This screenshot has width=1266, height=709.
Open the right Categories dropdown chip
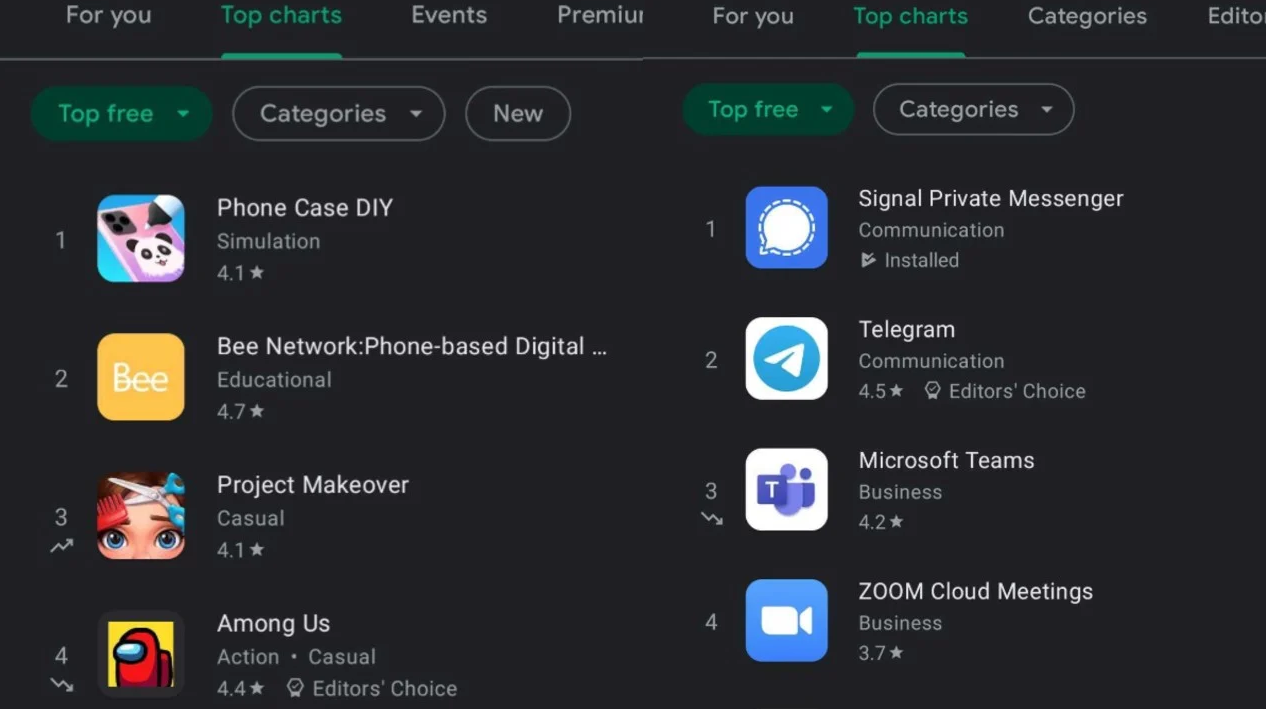(x=973, y=110)
